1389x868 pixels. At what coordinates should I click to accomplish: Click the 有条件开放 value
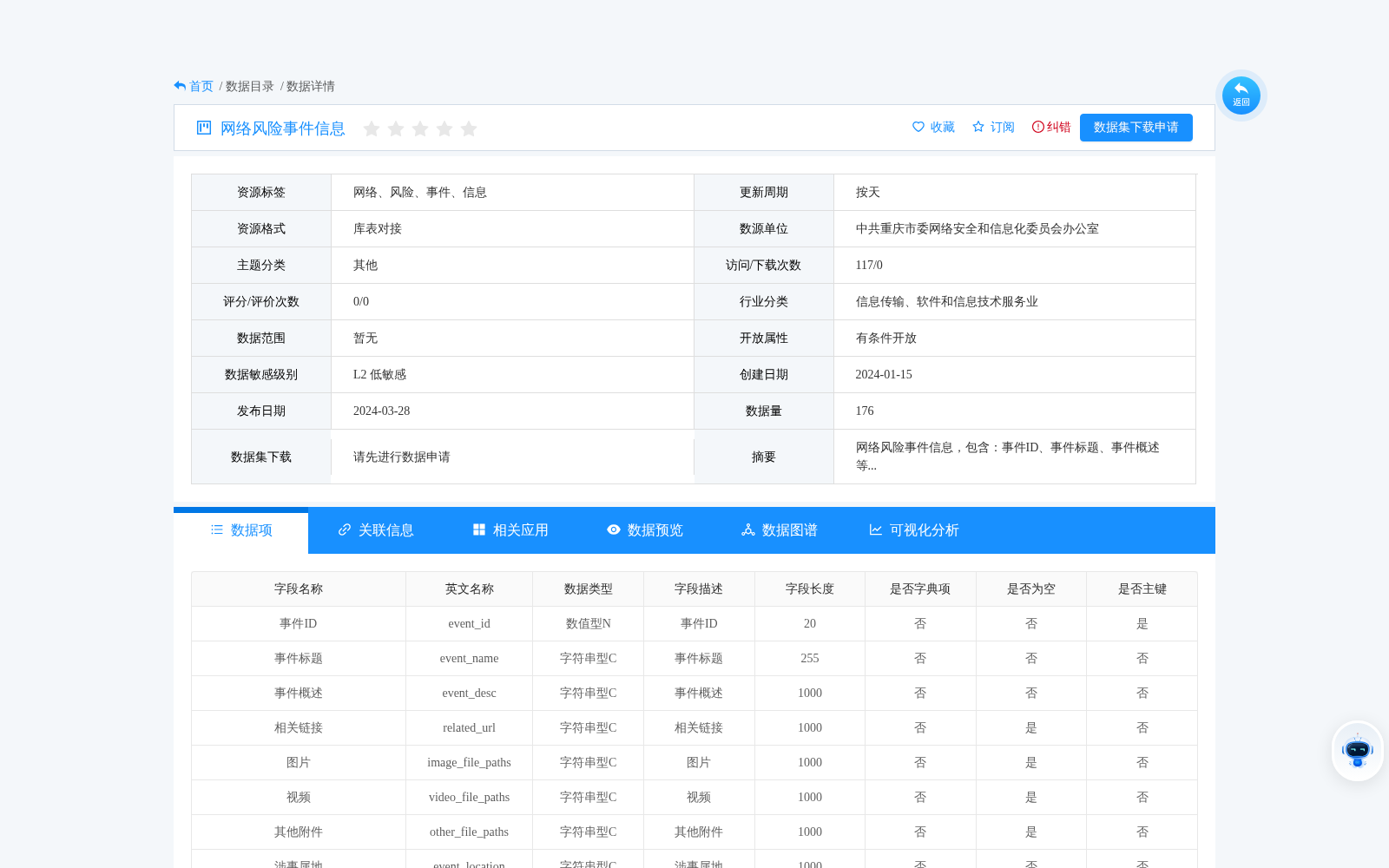click(x=885, y=338)
